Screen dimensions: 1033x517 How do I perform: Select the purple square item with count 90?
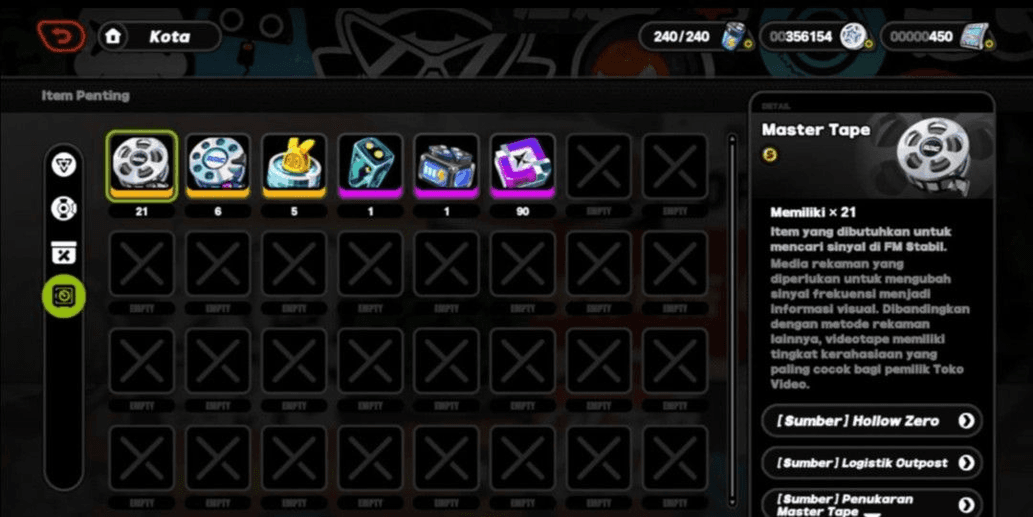click(x=522, y=166)
